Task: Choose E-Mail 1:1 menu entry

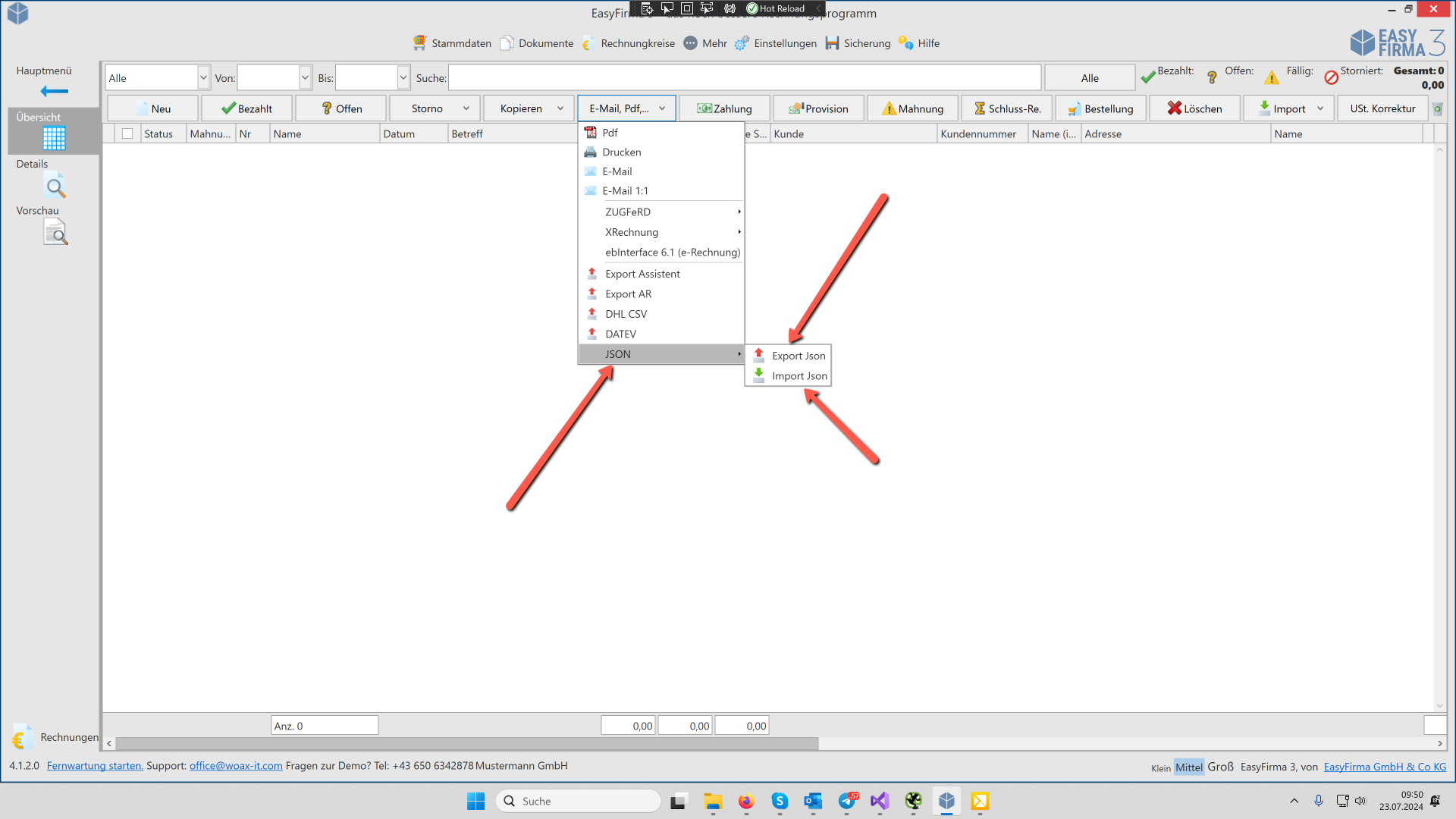Action: [x=661, y=190]
